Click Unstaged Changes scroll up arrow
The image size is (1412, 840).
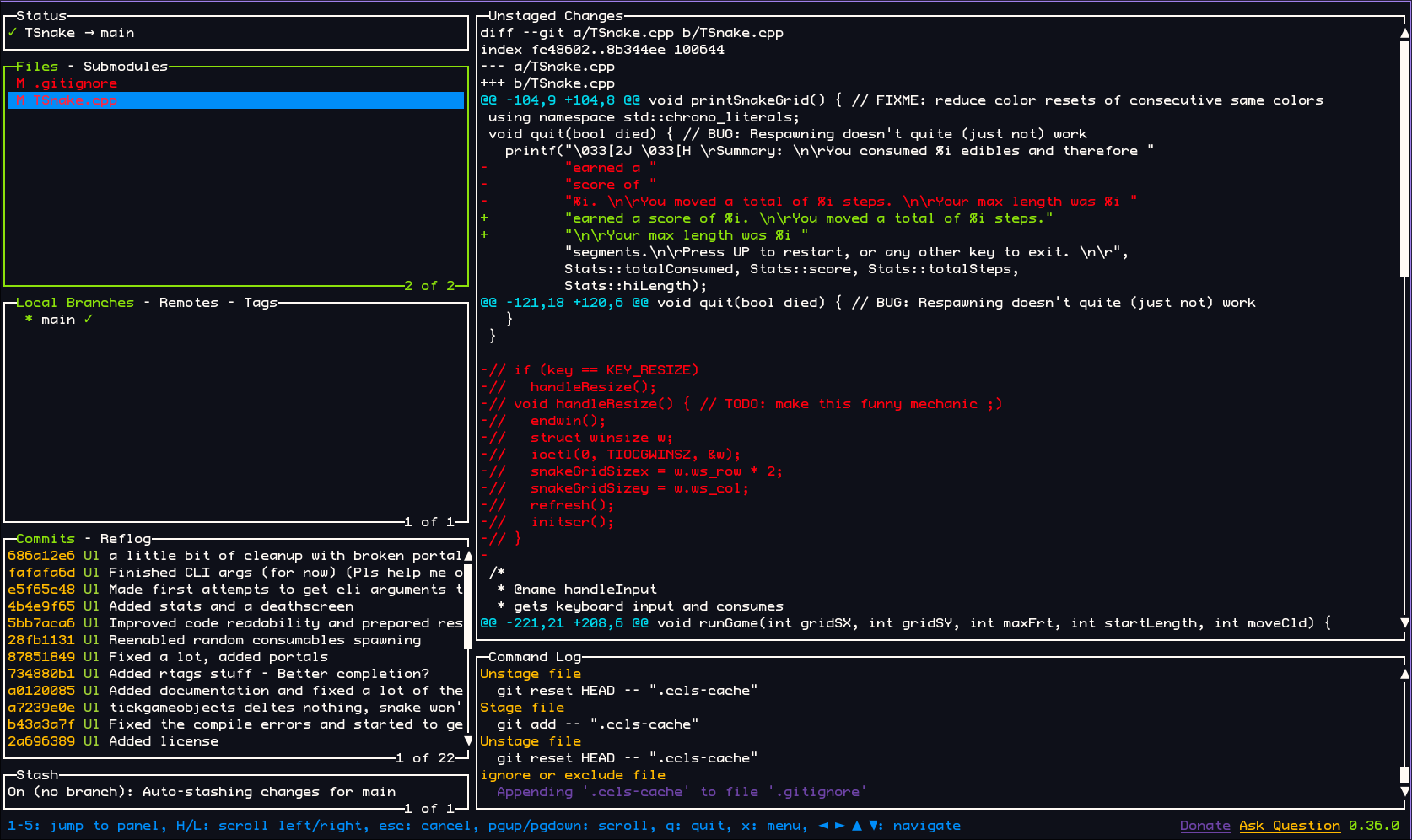pyautogui.click(x=1404, y=33)
